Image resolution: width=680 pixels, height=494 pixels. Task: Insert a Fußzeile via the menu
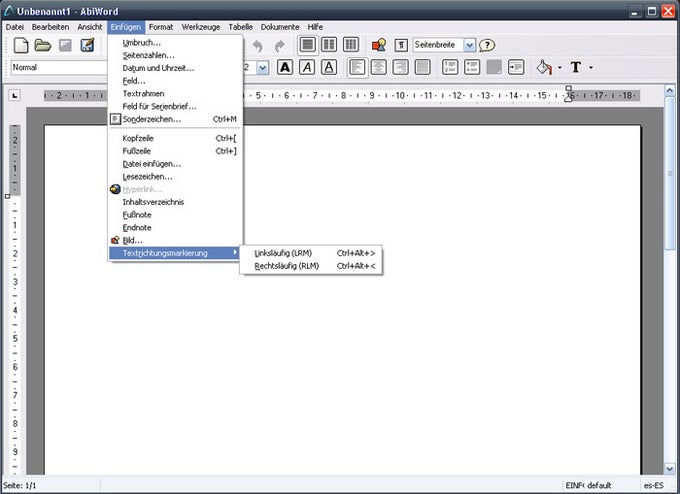[175, 151]
